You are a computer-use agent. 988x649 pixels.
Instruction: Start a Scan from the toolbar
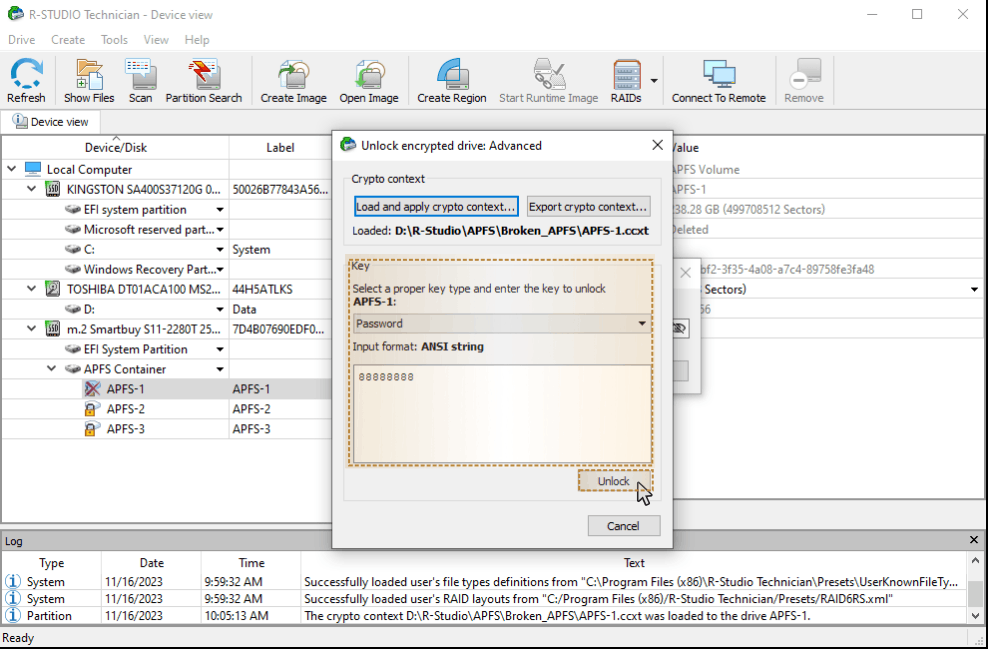(x=141, y=80)
